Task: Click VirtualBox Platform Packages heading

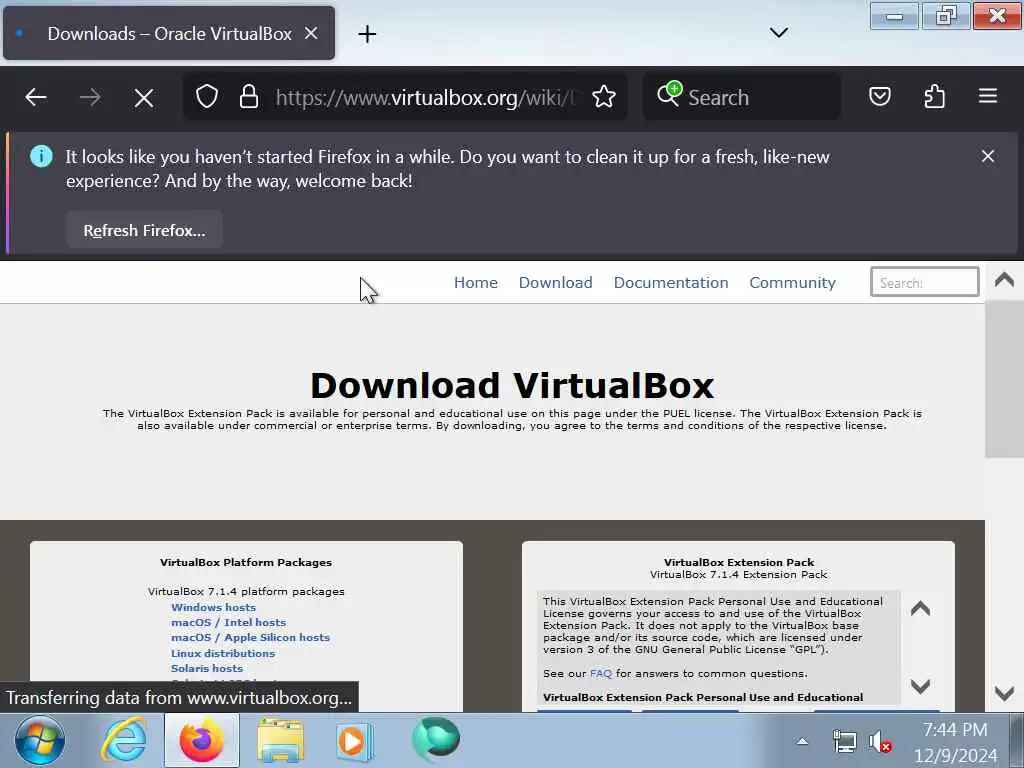Action: [246, 562]
